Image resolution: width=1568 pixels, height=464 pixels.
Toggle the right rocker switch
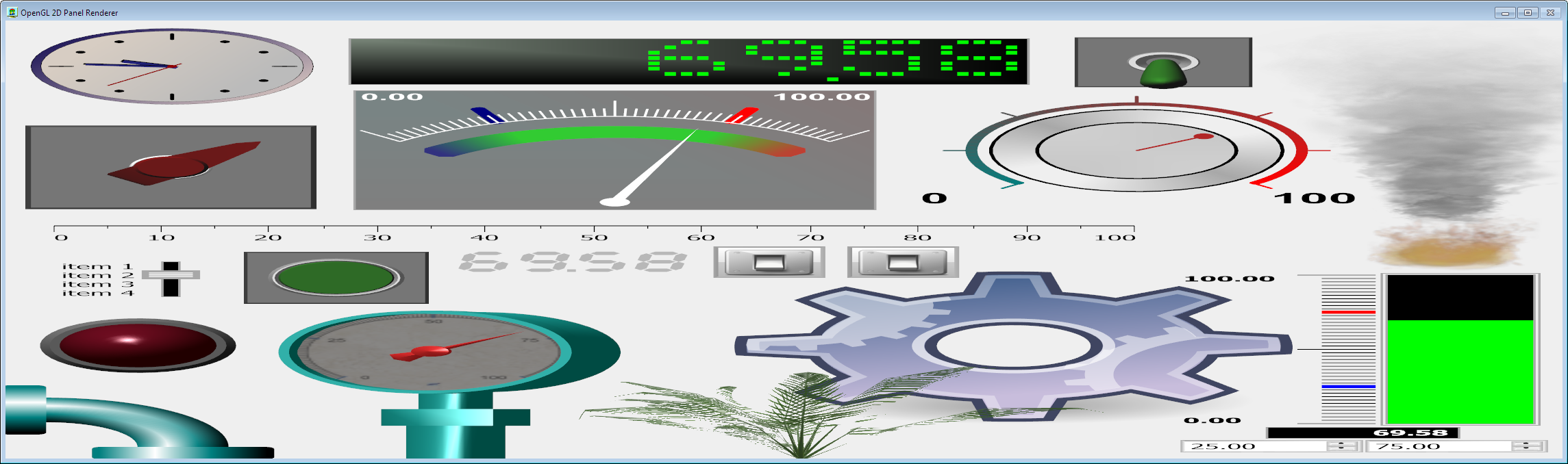pos(903,262)
